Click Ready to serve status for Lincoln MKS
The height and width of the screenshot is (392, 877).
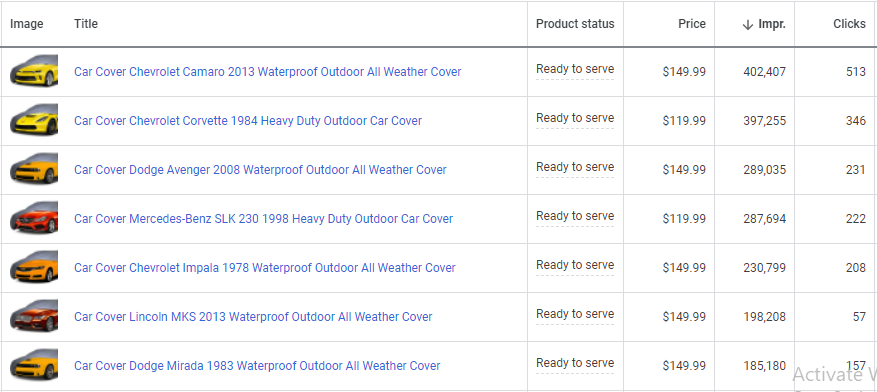click(575, 314)
